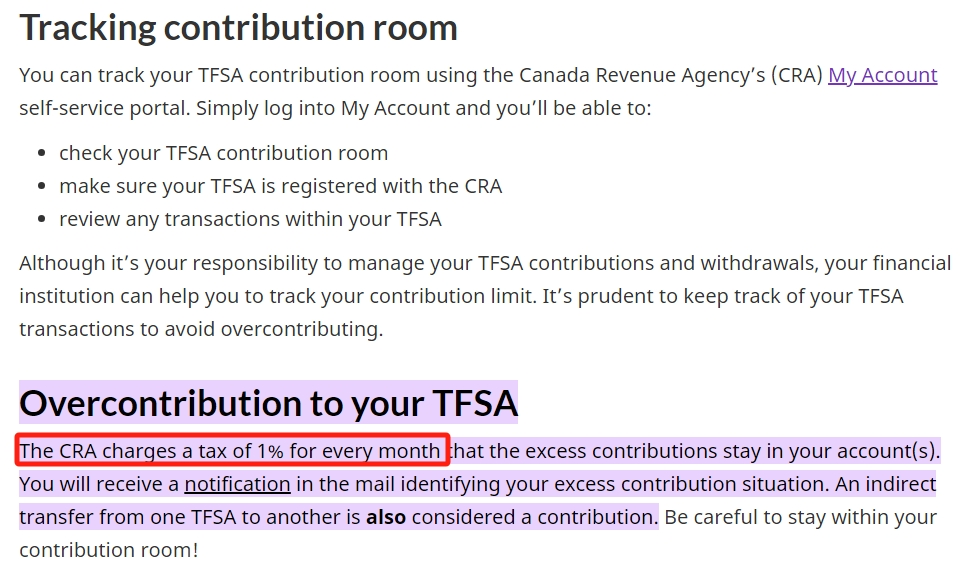Viewport: 979px width, 579px height.
Task: Click the Overcontribution to your TFSA heading
Action: [268, 403]
